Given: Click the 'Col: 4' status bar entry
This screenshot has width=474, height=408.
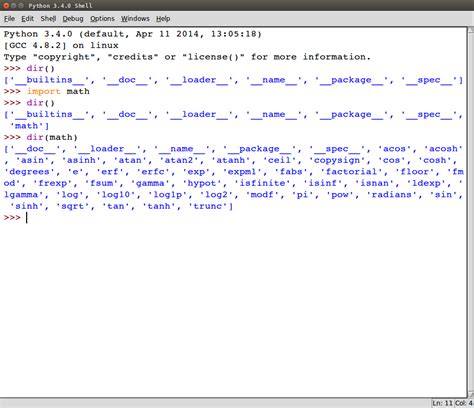Looking at the screenshot, I should [464, 403].
